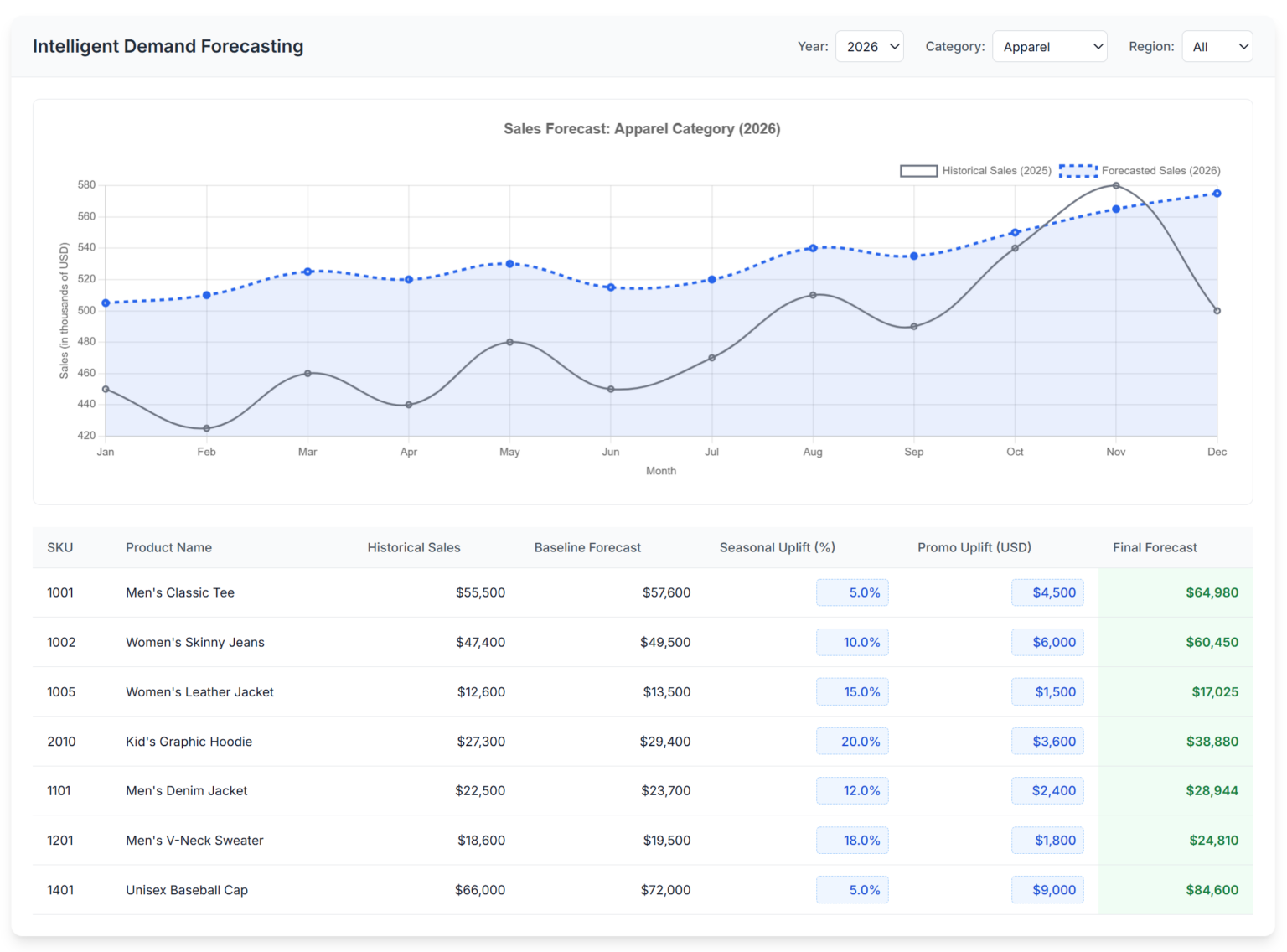
Task: Click the $9,000 promo uplift for Baseball Cap
Action: 1047,890
